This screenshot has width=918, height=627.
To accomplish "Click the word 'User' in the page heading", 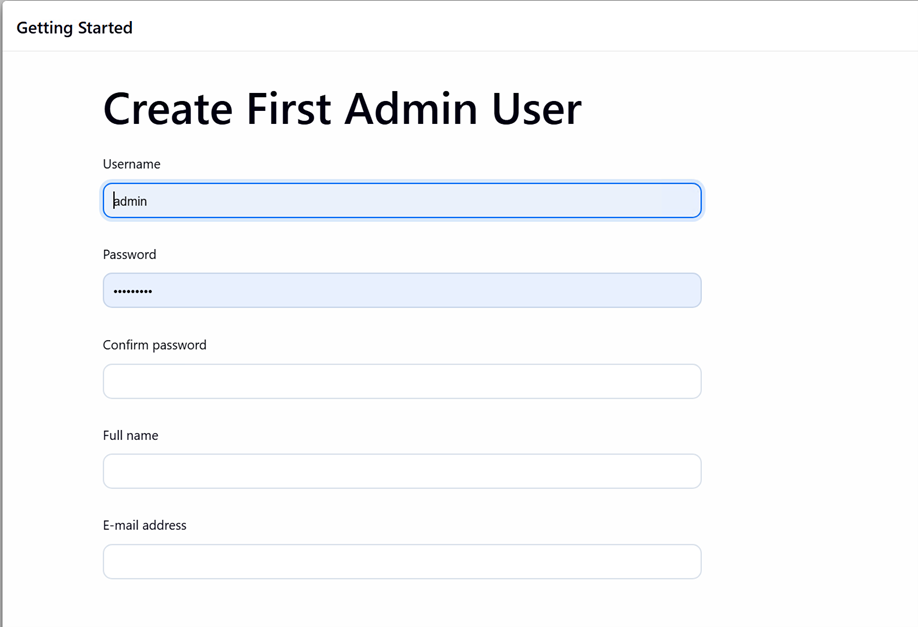I will point(536,108).
